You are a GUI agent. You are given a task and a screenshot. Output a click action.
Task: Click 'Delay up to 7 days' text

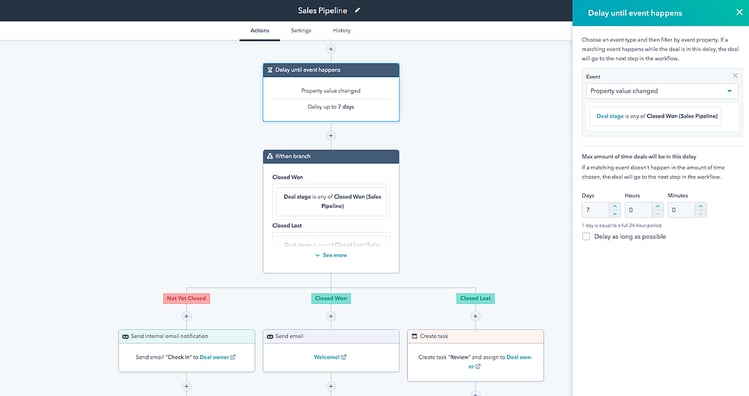(331, 107)
